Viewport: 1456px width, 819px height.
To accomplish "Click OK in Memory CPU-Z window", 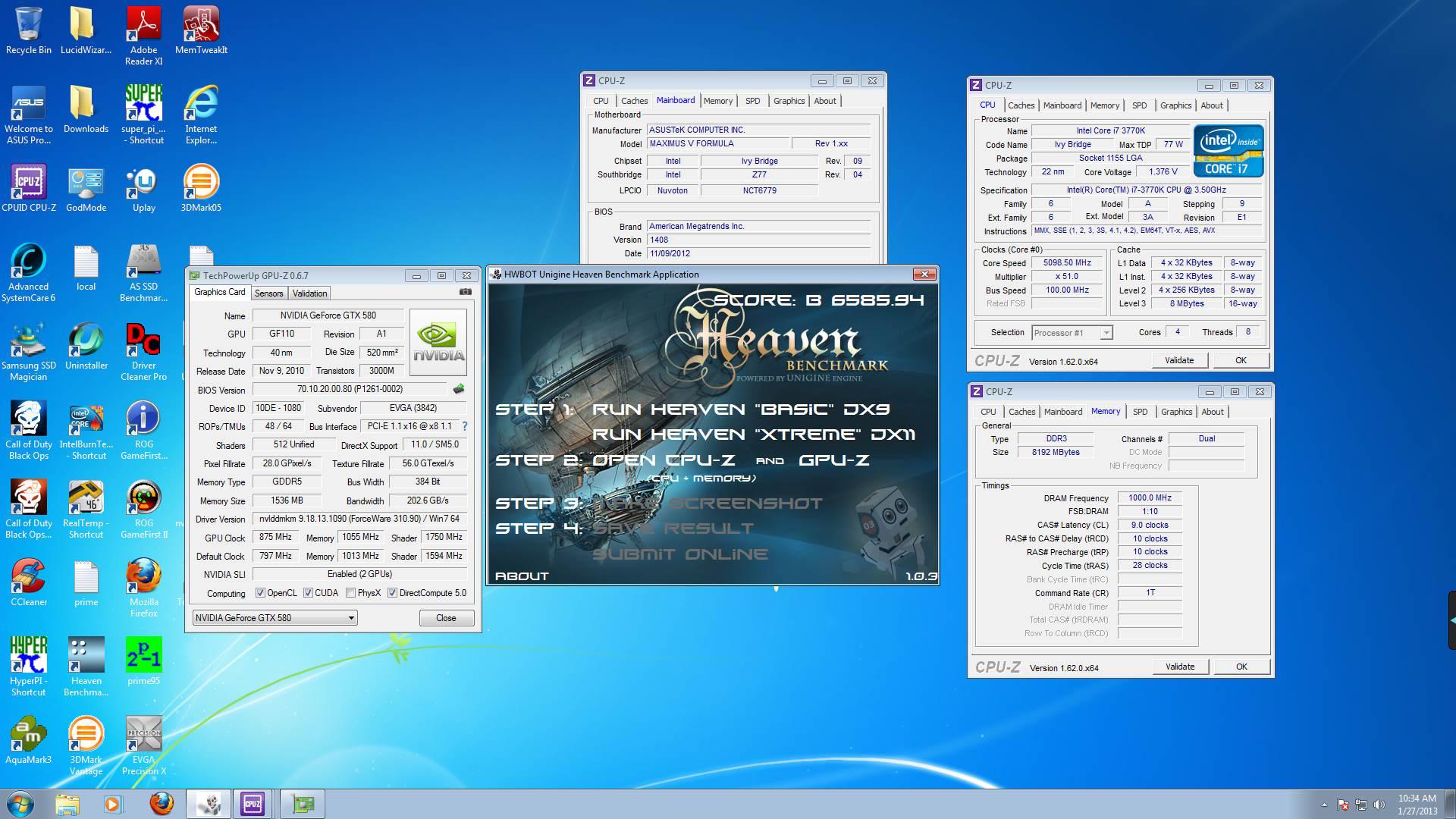I will coord(1241,667).
